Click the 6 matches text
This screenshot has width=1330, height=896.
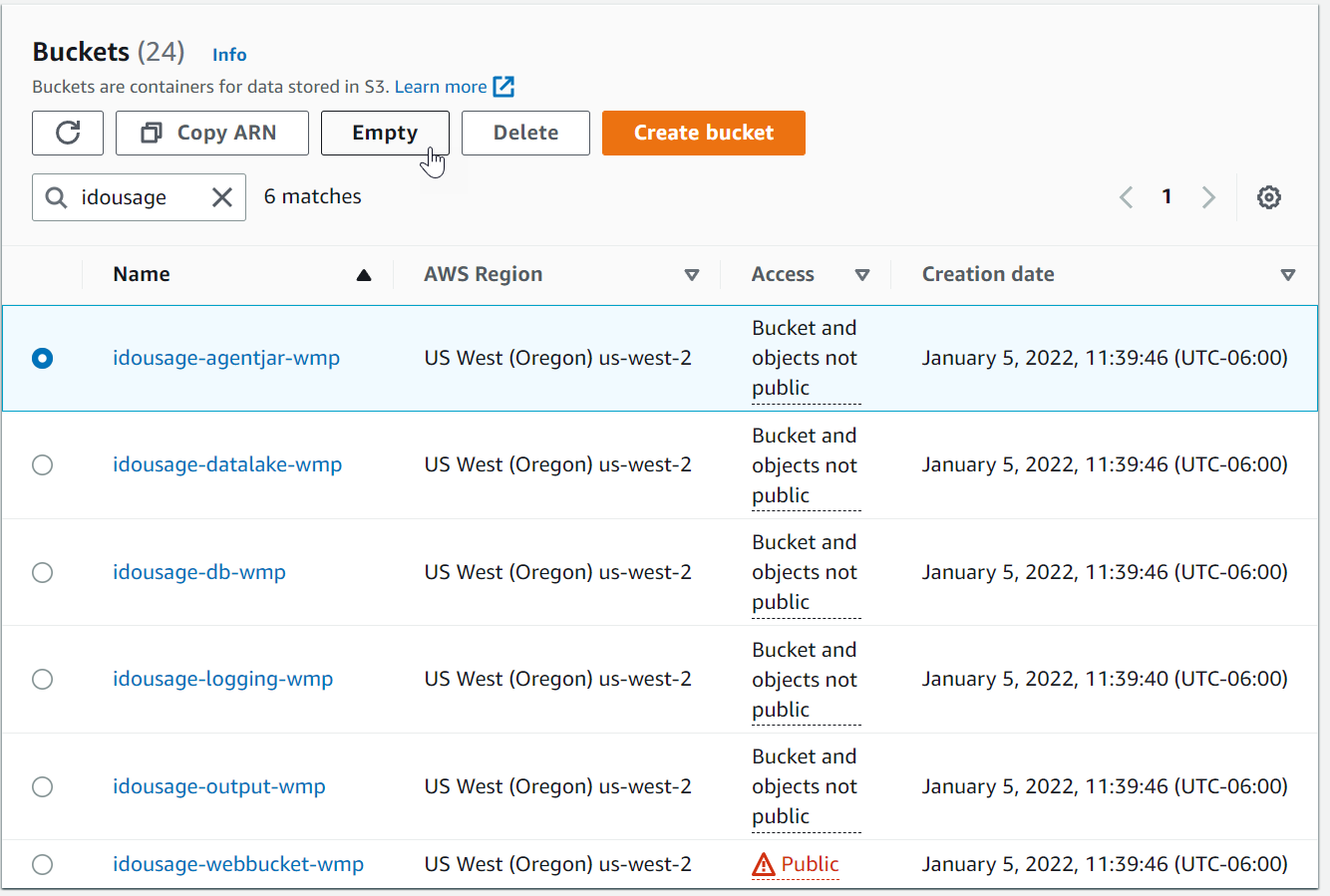(313, 196)
